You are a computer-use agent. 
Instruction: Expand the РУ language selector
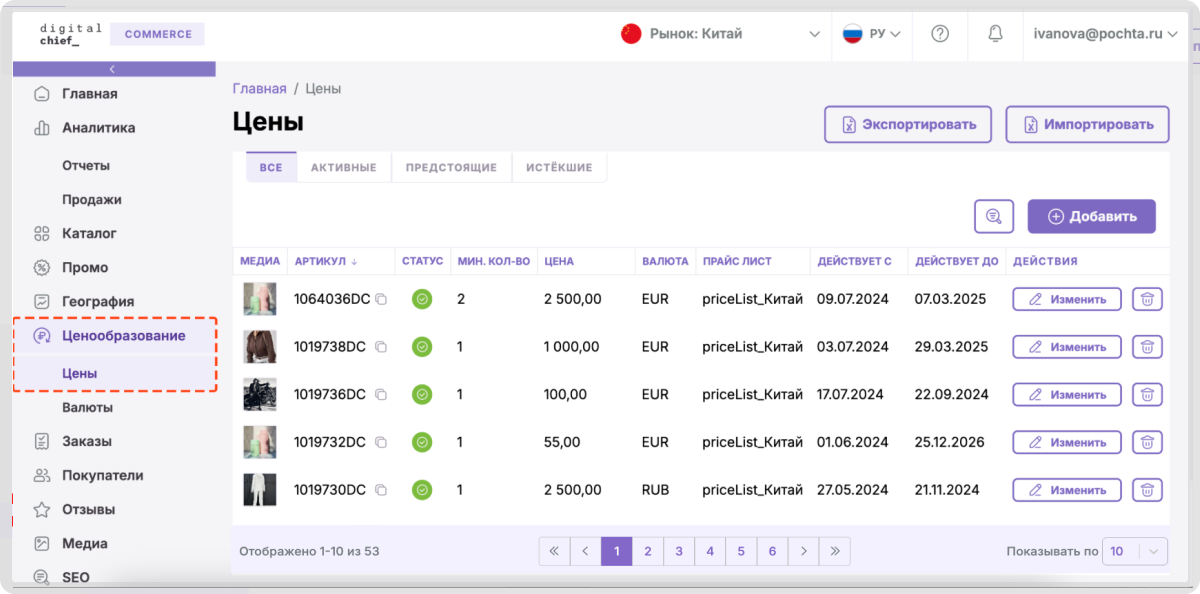coord(871,34)
